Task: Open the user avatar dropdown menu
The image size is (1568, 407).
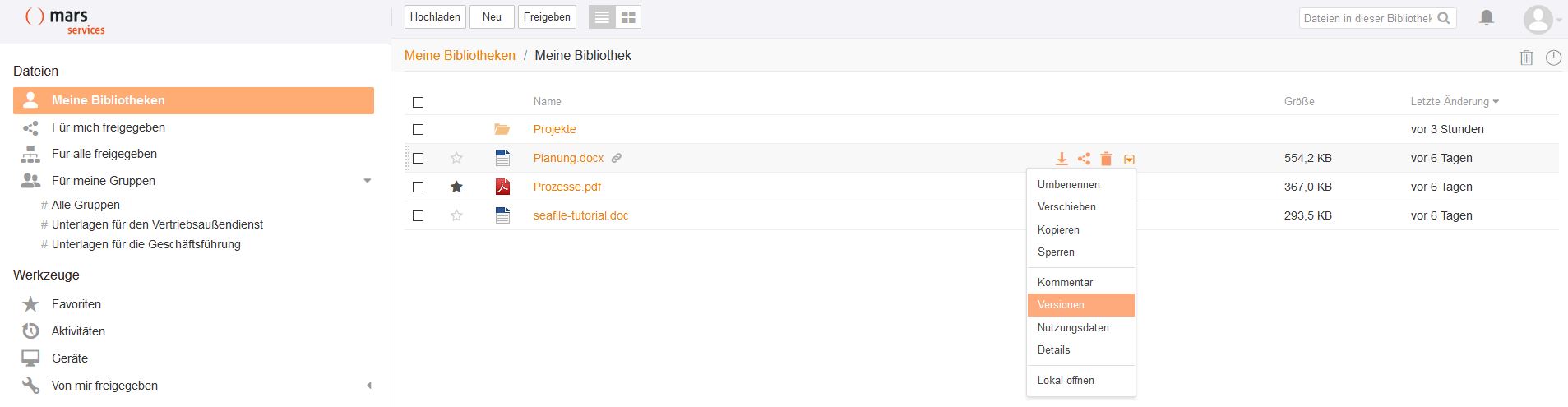Action: [x=1541, y=19]
